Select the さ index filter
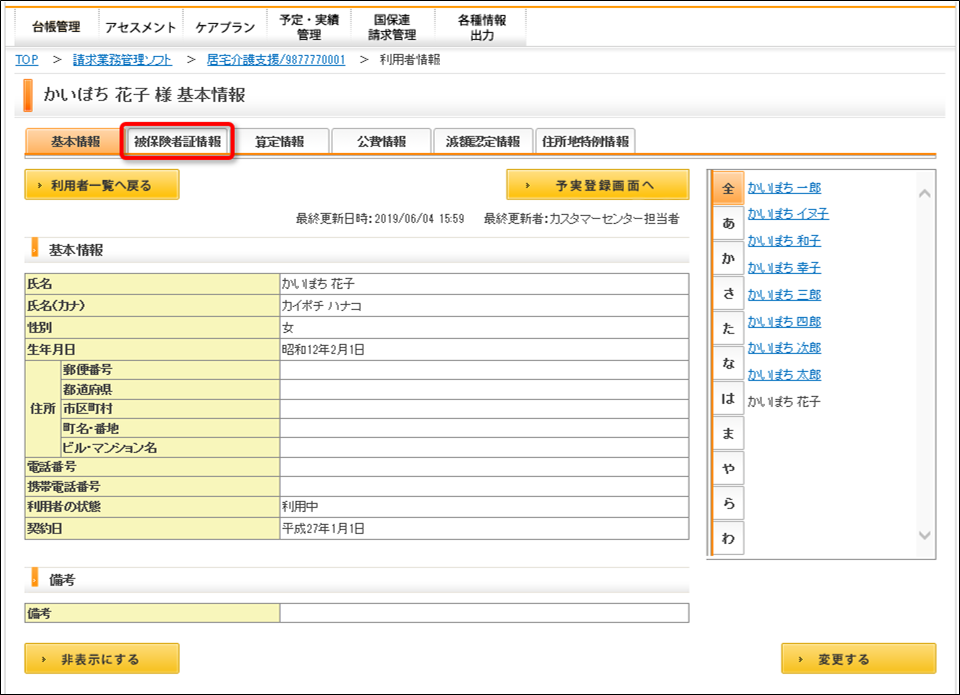Viewport: 960px width, 695px height. [x=728, y=293]
